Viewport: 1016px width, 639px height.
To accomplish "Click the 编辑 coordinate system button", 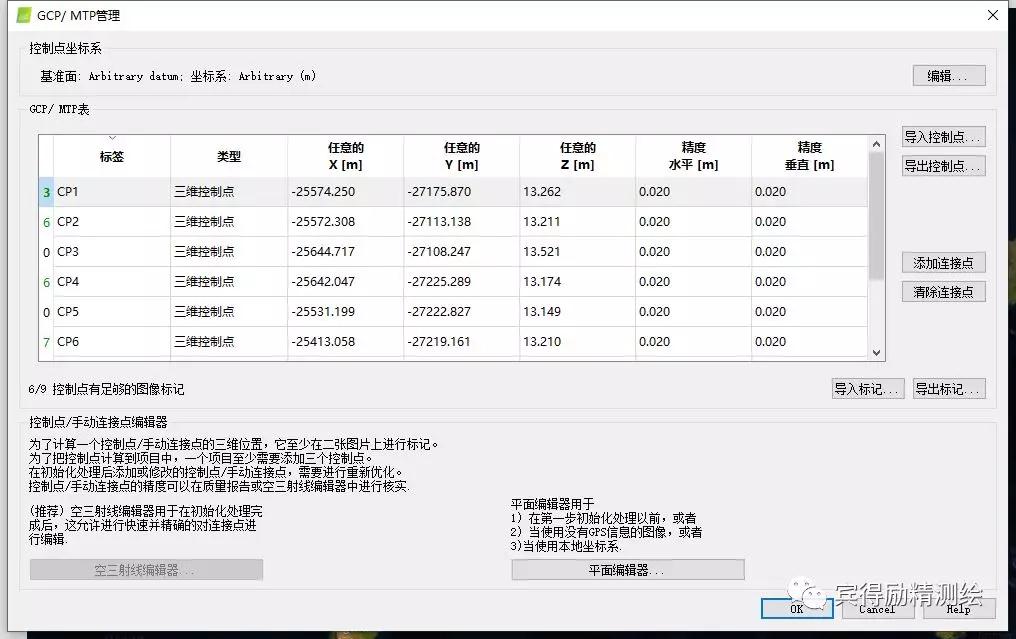I will click(x=948, y=76).
